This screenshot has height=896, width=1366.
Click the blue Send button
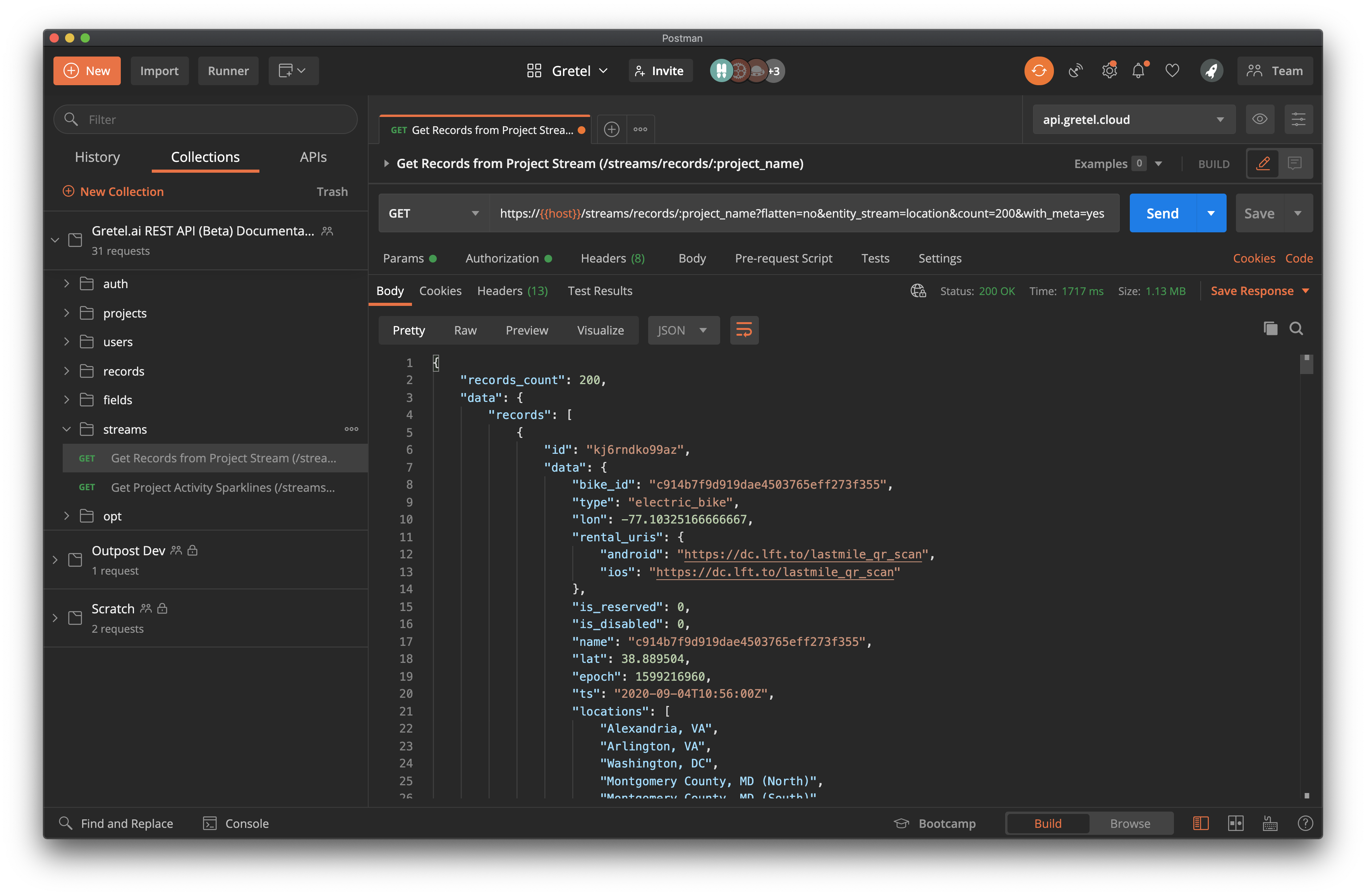1162,213
